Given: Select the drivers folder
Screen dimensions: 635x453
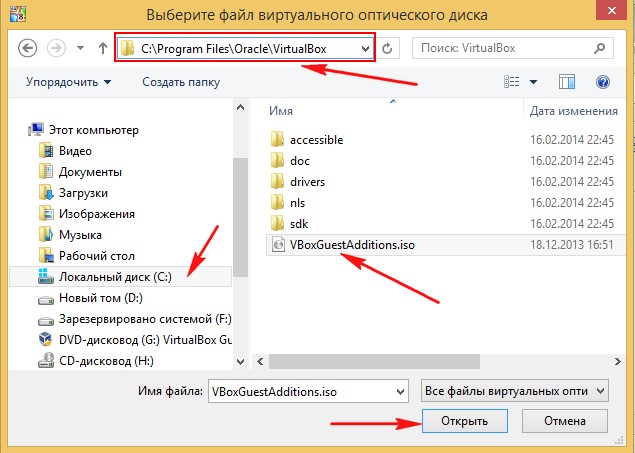Looking at the screenshot, I should [x=298, y=182].
